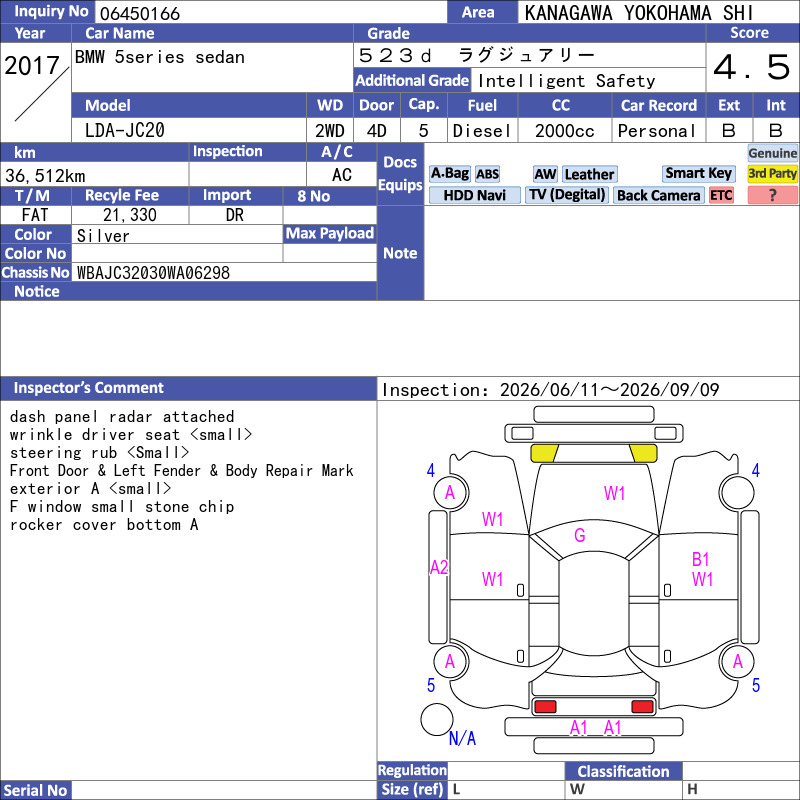Click the B grade under Ext
The height and width of the screenshot is (800, 800).
click(729, 131)
